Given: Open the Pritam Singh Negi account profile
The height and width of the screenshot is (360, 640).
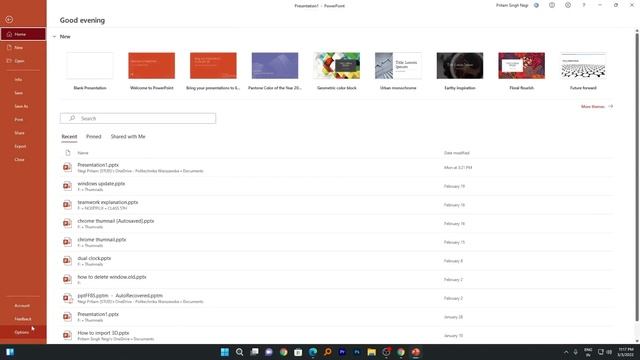Looking at the screenshot, I should pyautogui.click(x=512, y=5).
